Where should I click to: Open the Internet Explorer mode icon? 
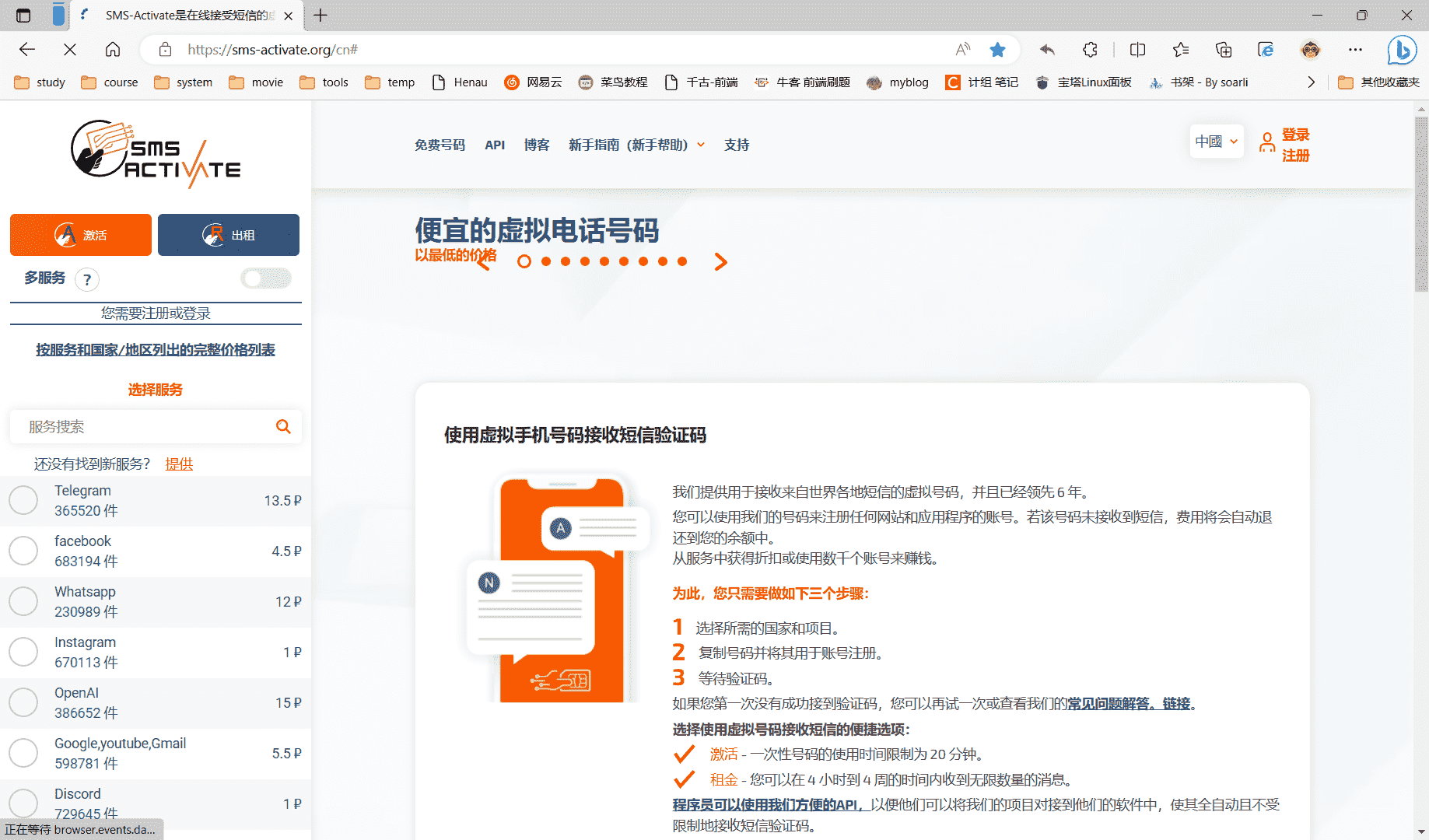pyautogui.click(x=1266, y=50)
